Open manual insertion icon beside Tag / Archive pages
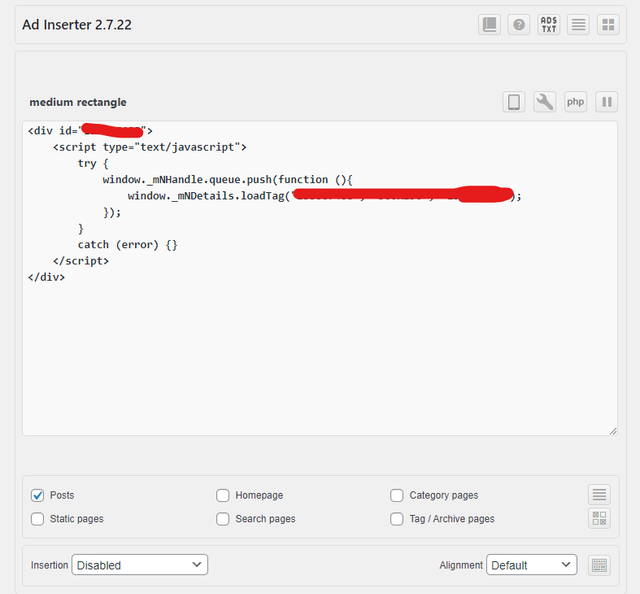The width and height of the screenshot is (640, 594). point(599,518)
